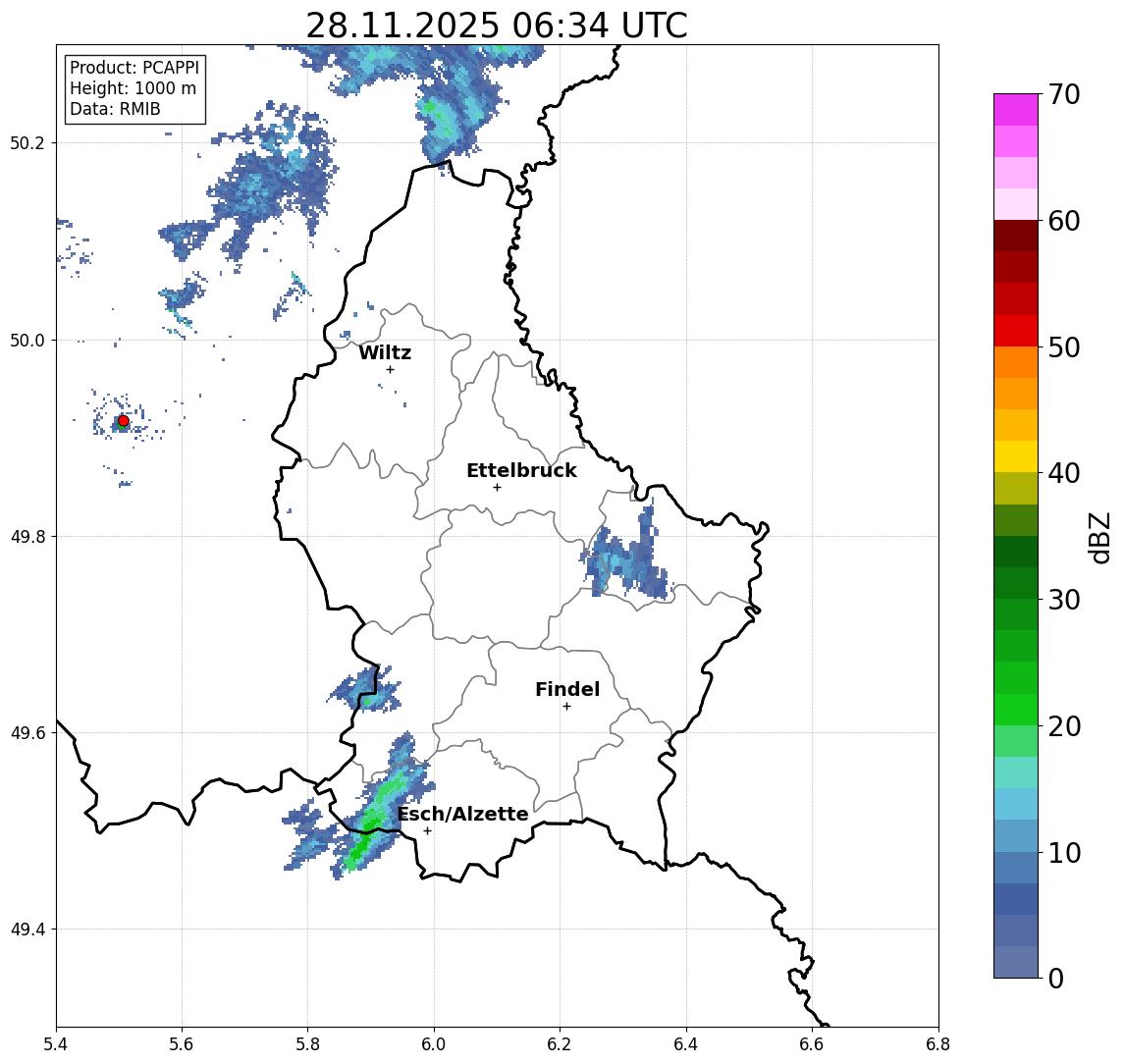Click the longitude axis label '5.4'
1124x1064 pixels.
[56, 1044]
